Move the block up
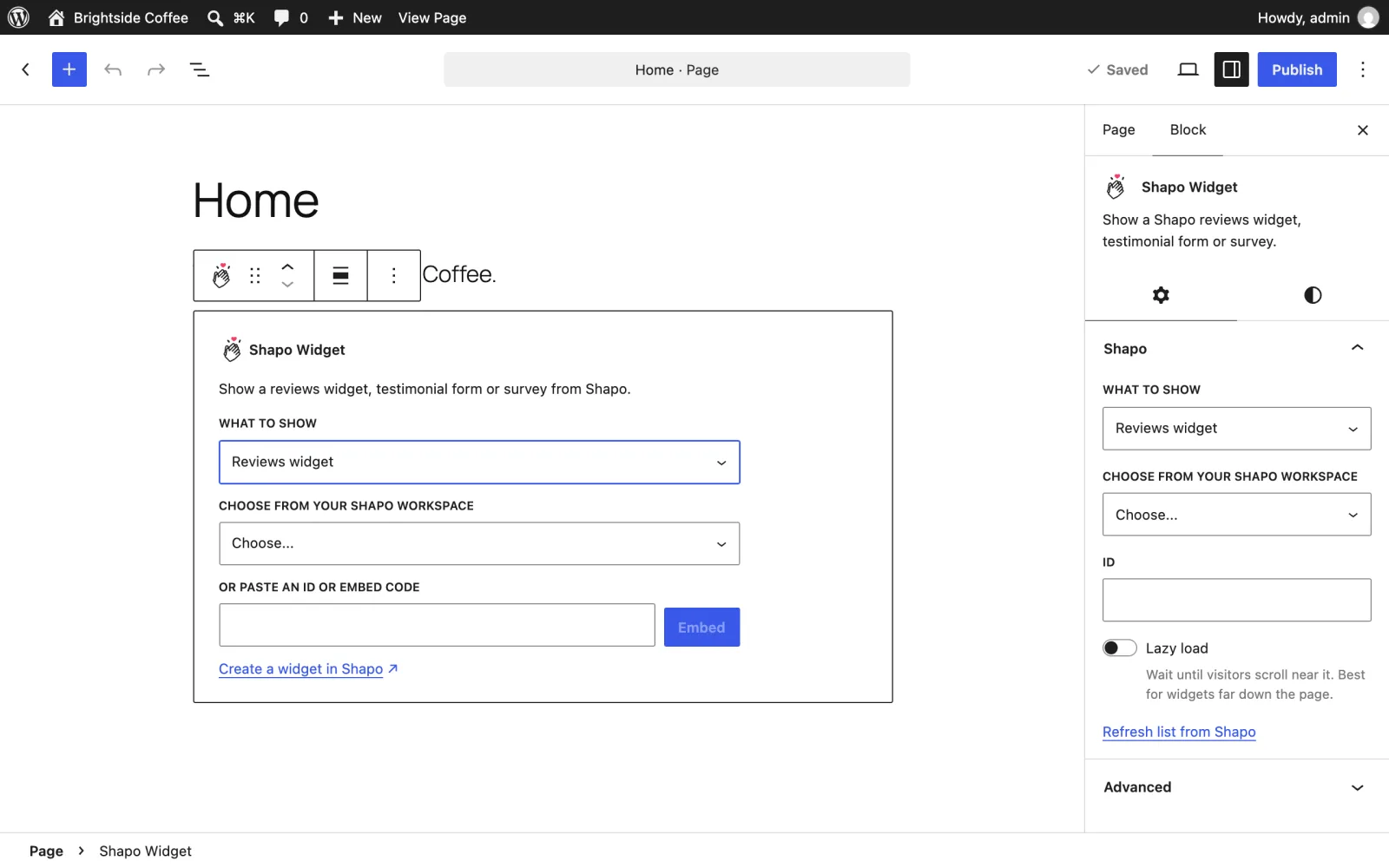 [287, 266]
